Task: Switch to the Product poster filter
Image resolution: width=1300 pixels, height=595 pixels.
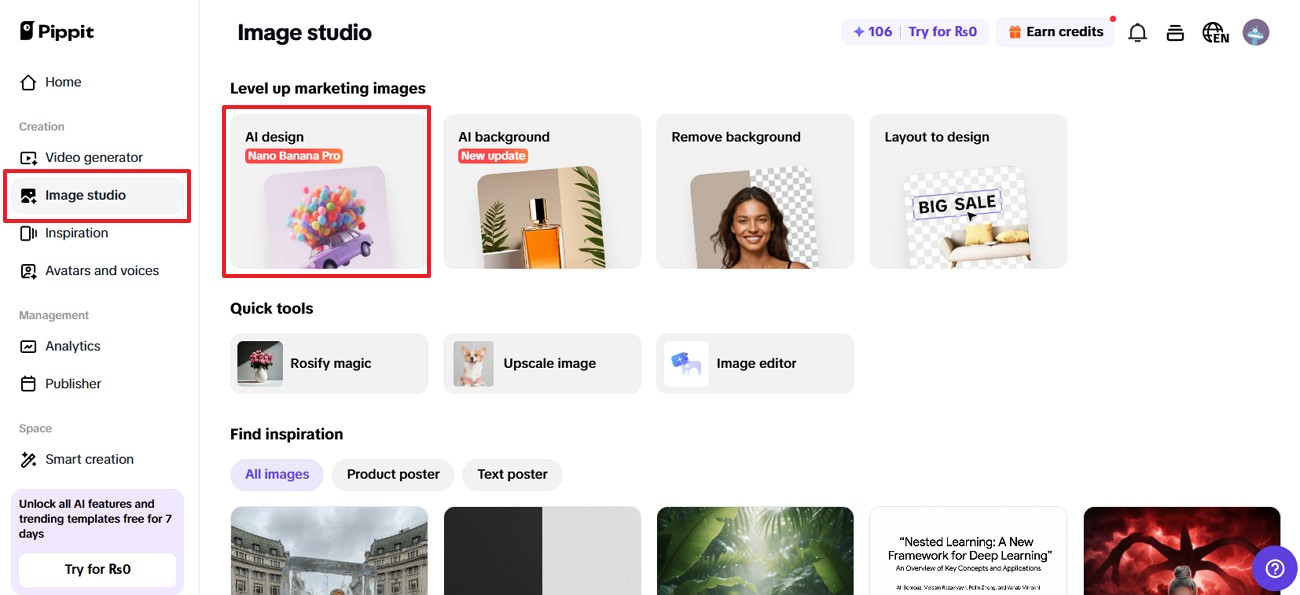Action: tap(392, 474)
